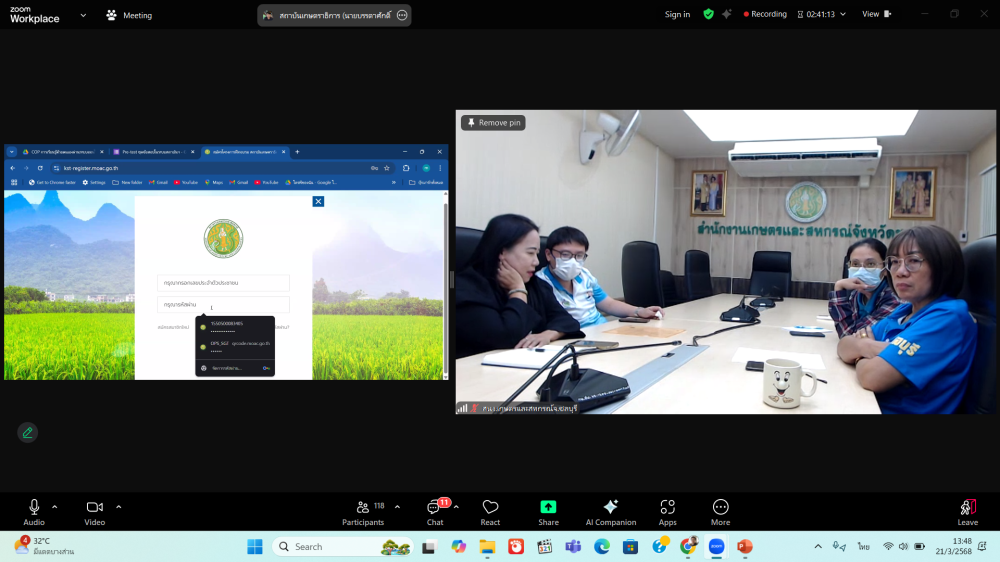Open the View layout dropdown
Viewport: 1000px width, 562px height.
(876, 14)
